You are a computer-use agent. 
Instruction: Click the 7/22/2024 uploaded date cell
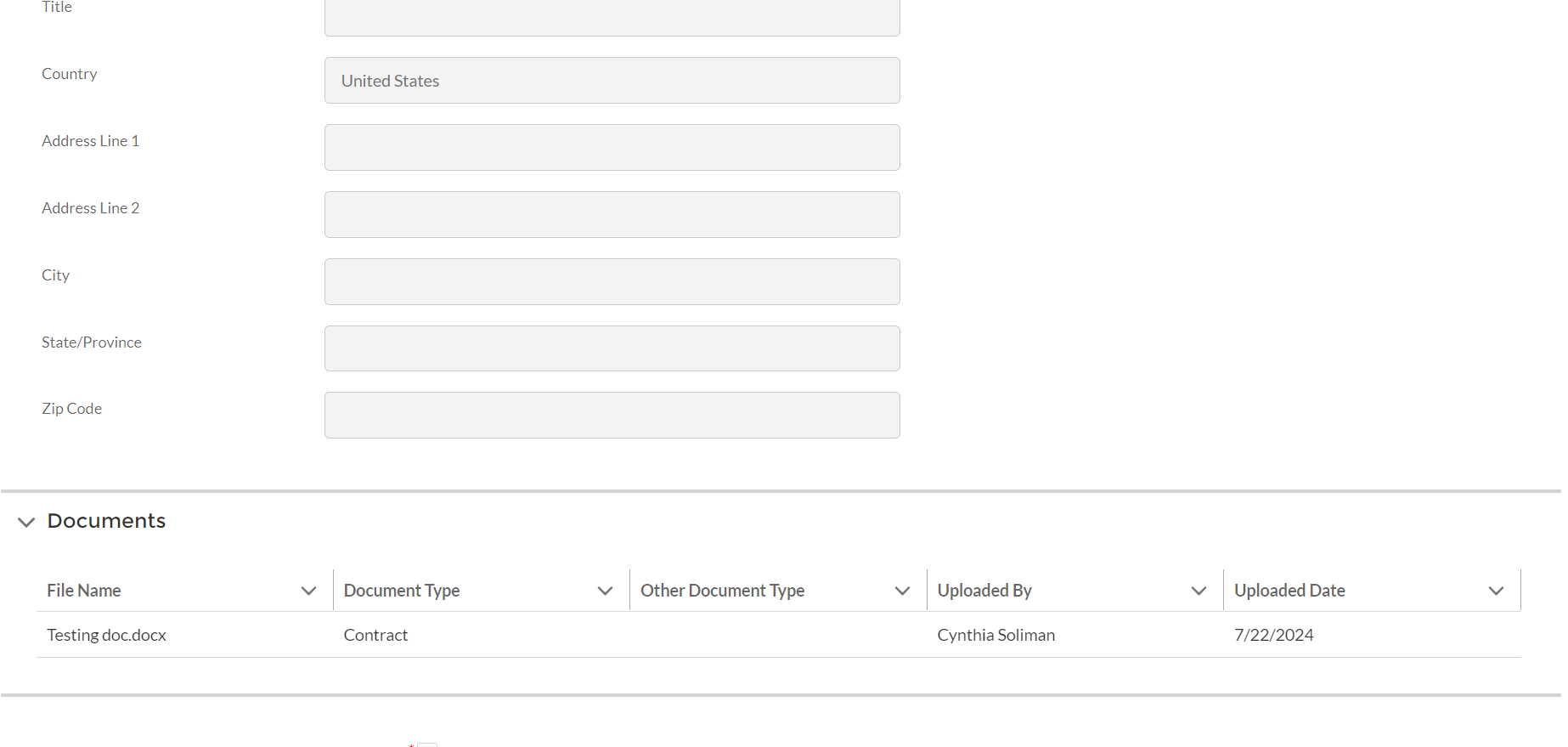coord(1273,635)
